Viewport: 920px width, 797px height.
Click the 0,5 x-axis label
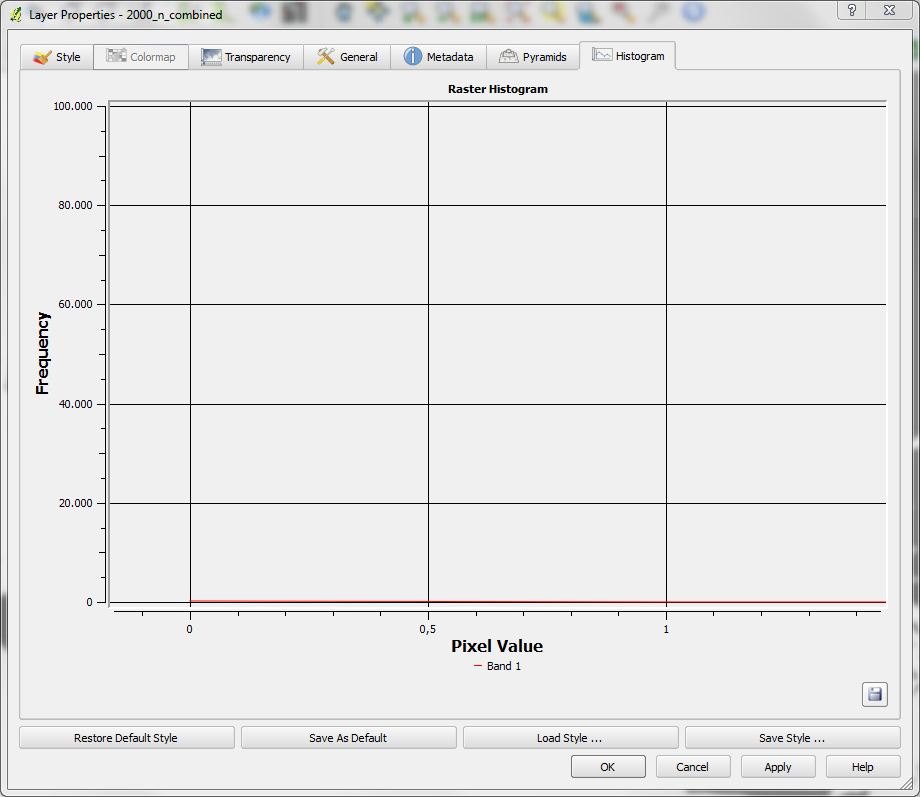428,629
